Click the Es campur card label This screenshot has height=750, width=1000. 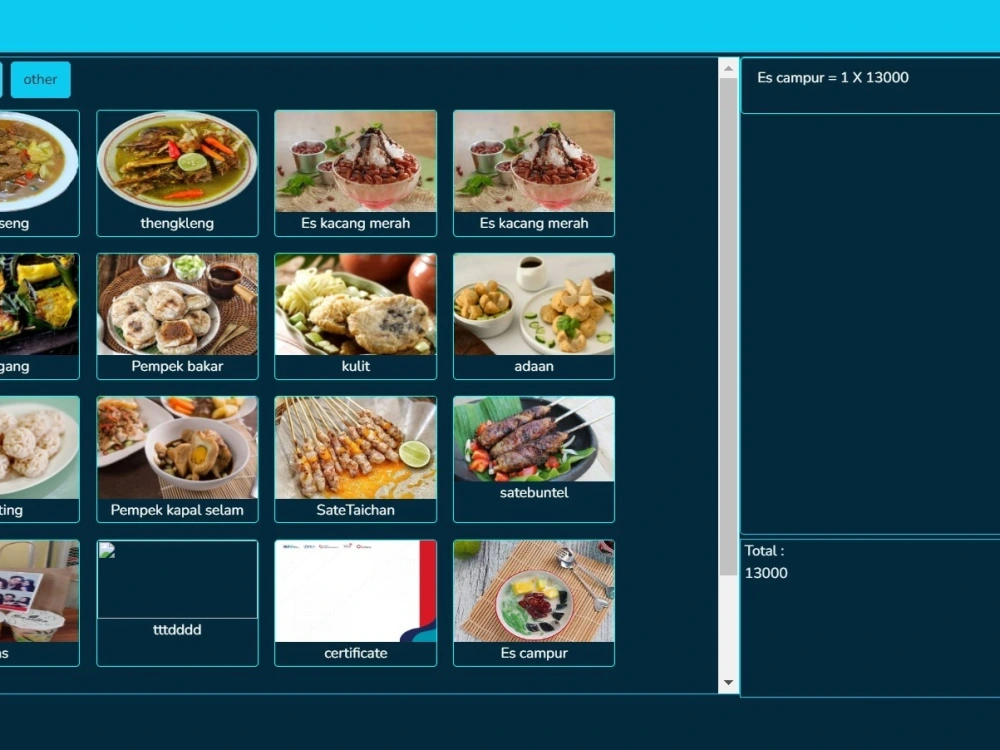pyautogui.click(x=534, y=653)
